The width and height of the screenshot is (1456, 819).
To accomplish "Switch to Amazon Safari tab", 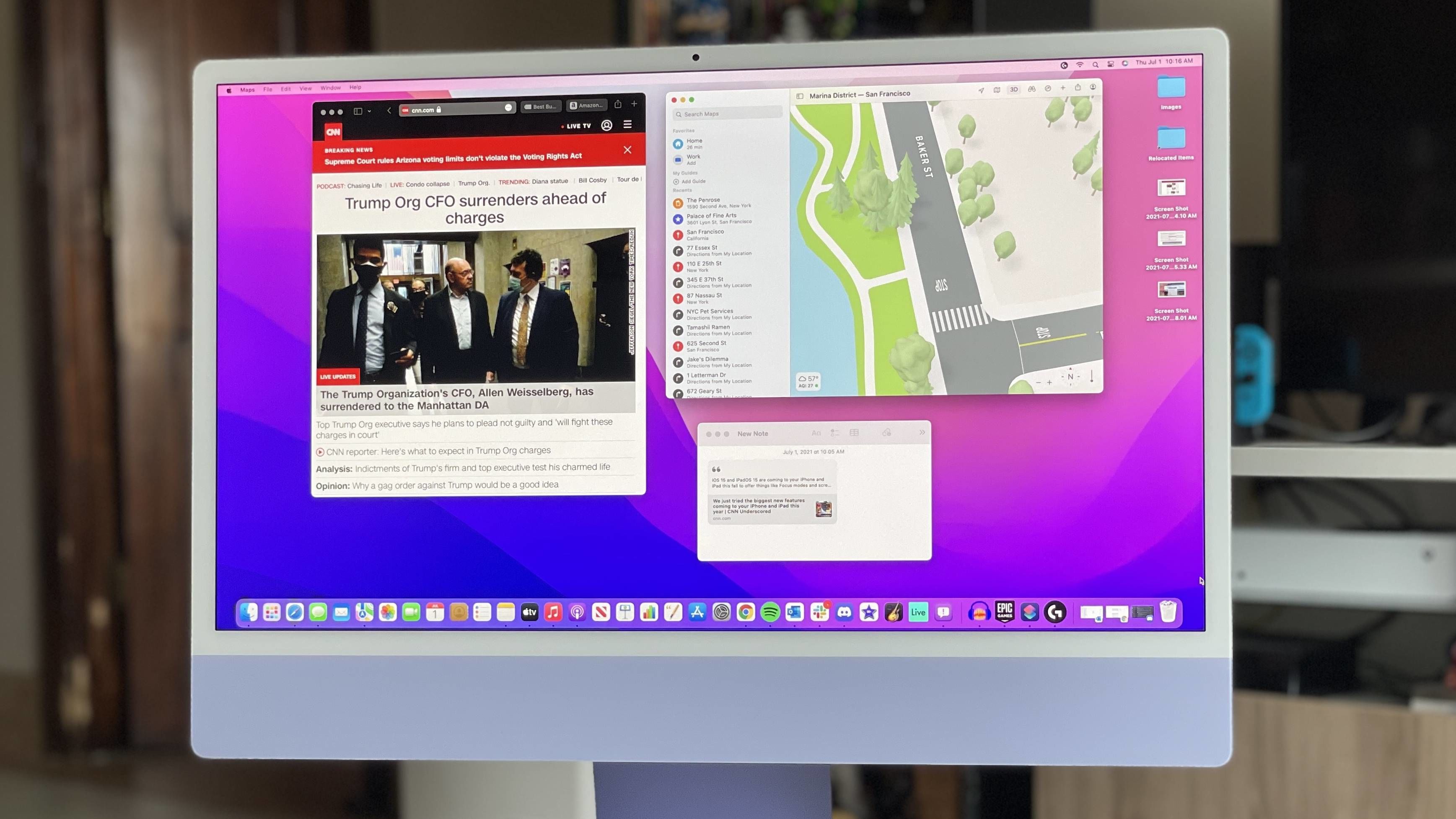I will (586, 105).
